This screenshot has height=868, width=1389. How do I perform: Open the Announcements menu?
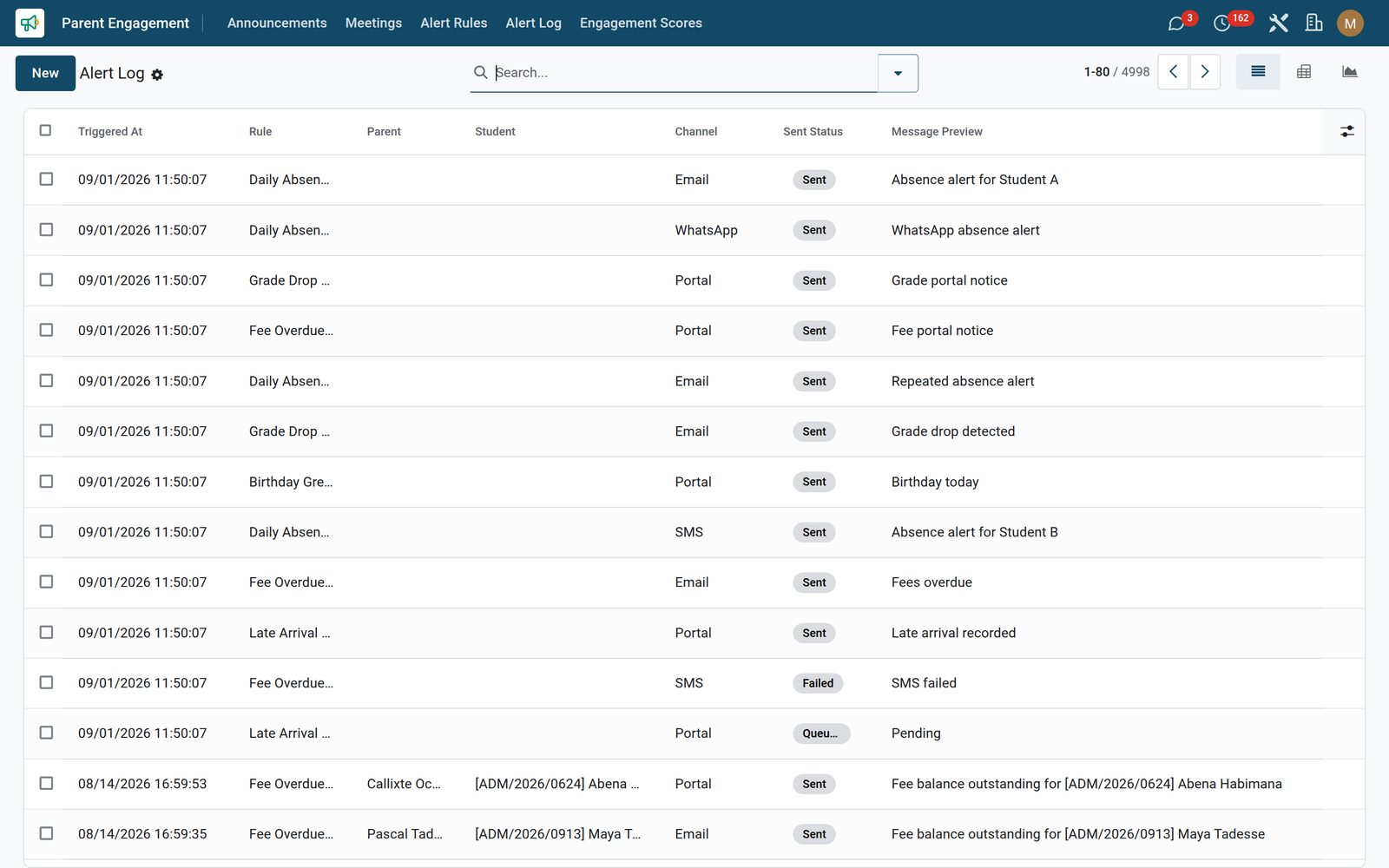click(277, 23)
